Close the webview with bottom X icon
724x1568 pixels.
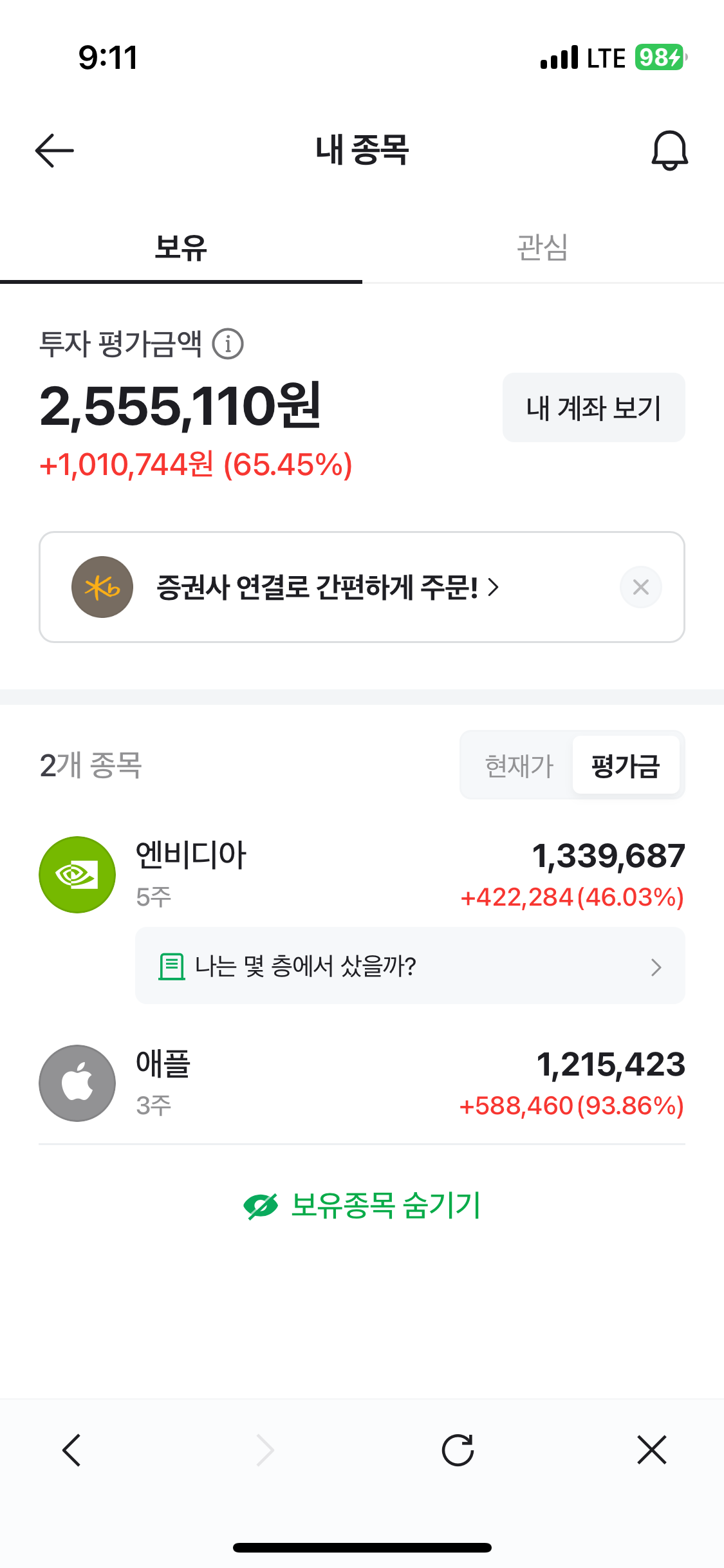[651, 1450]
